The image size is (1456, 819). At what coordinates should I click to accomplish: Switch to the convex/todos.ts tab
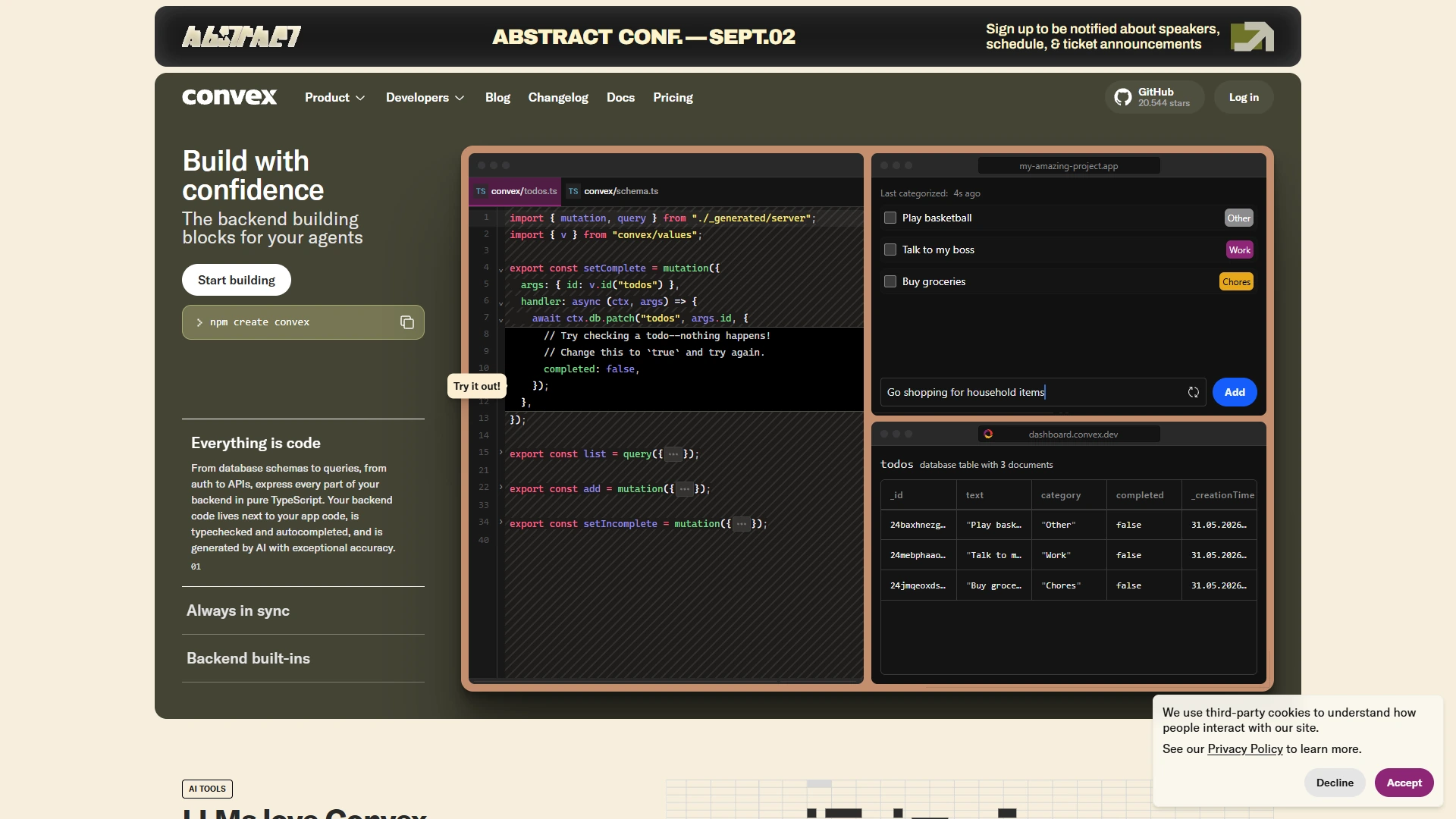[516, 191]
